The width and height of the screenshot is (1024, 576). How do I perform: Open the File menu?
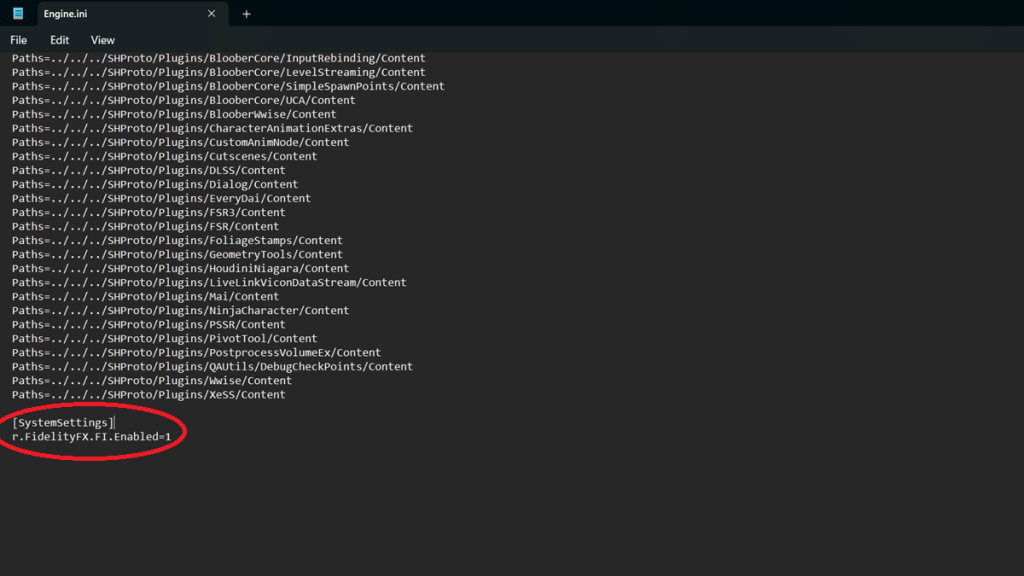point(19,40)
